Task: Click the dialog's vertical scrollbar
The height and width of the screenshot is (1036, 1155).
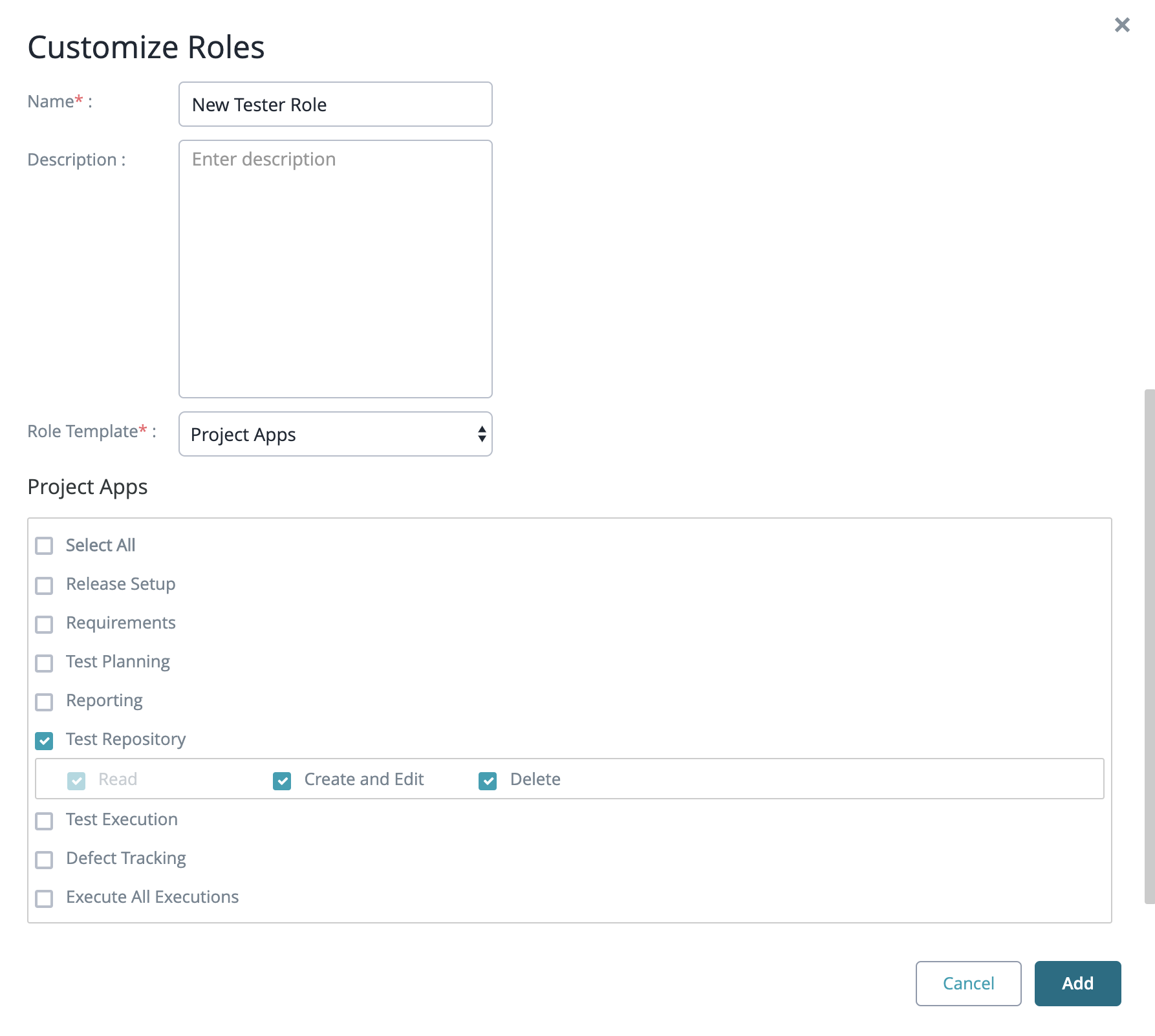Action: tap(1149, 647)
